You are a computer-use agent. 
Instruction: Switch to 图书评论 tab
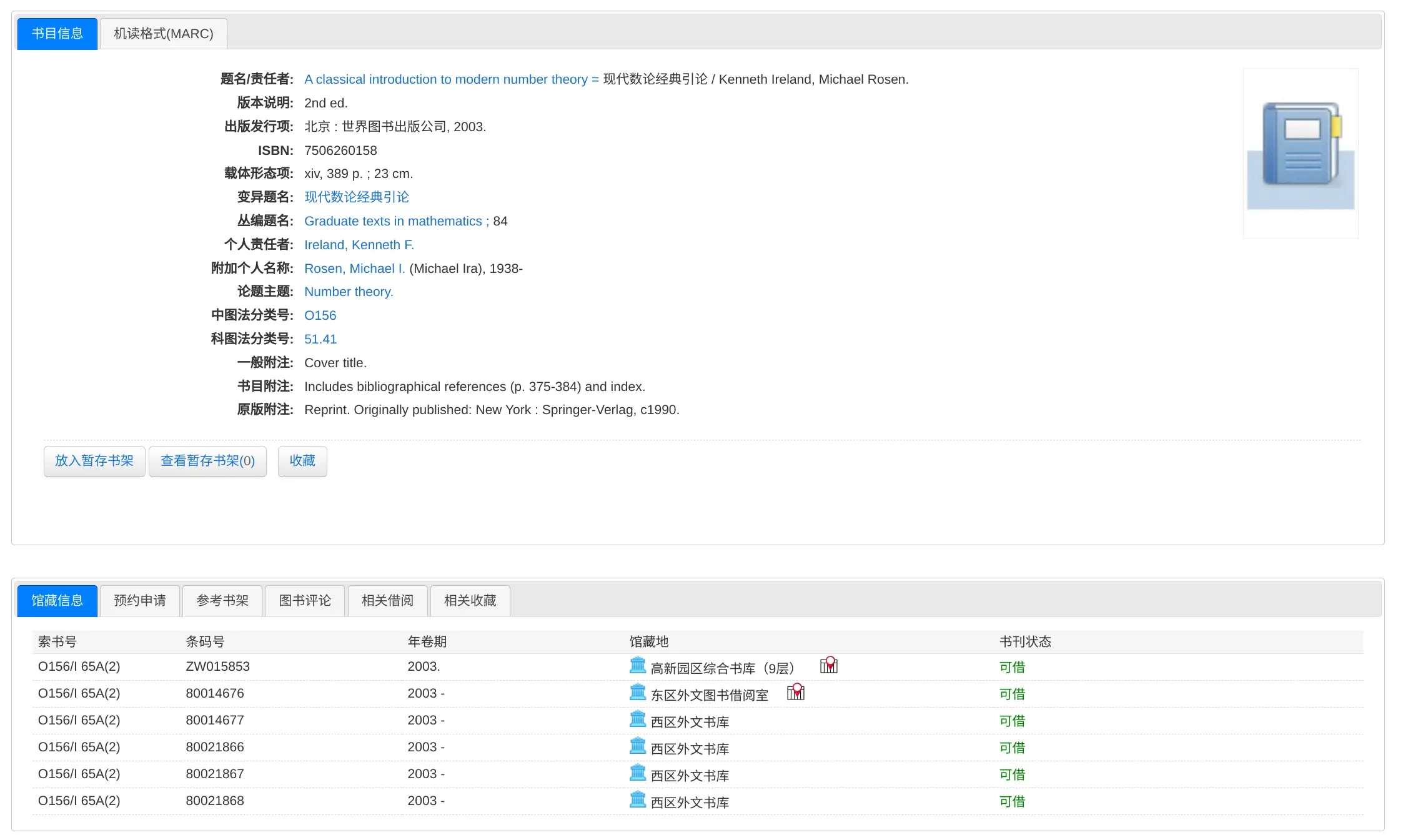tap(305, 601)
